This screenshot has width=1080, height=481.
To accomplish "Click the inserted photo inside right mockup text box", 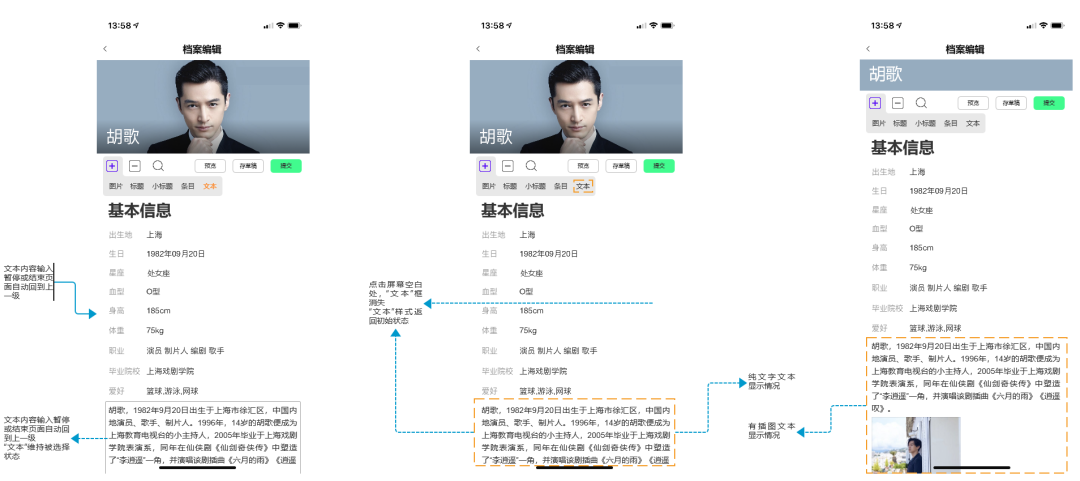I will 916,444.
